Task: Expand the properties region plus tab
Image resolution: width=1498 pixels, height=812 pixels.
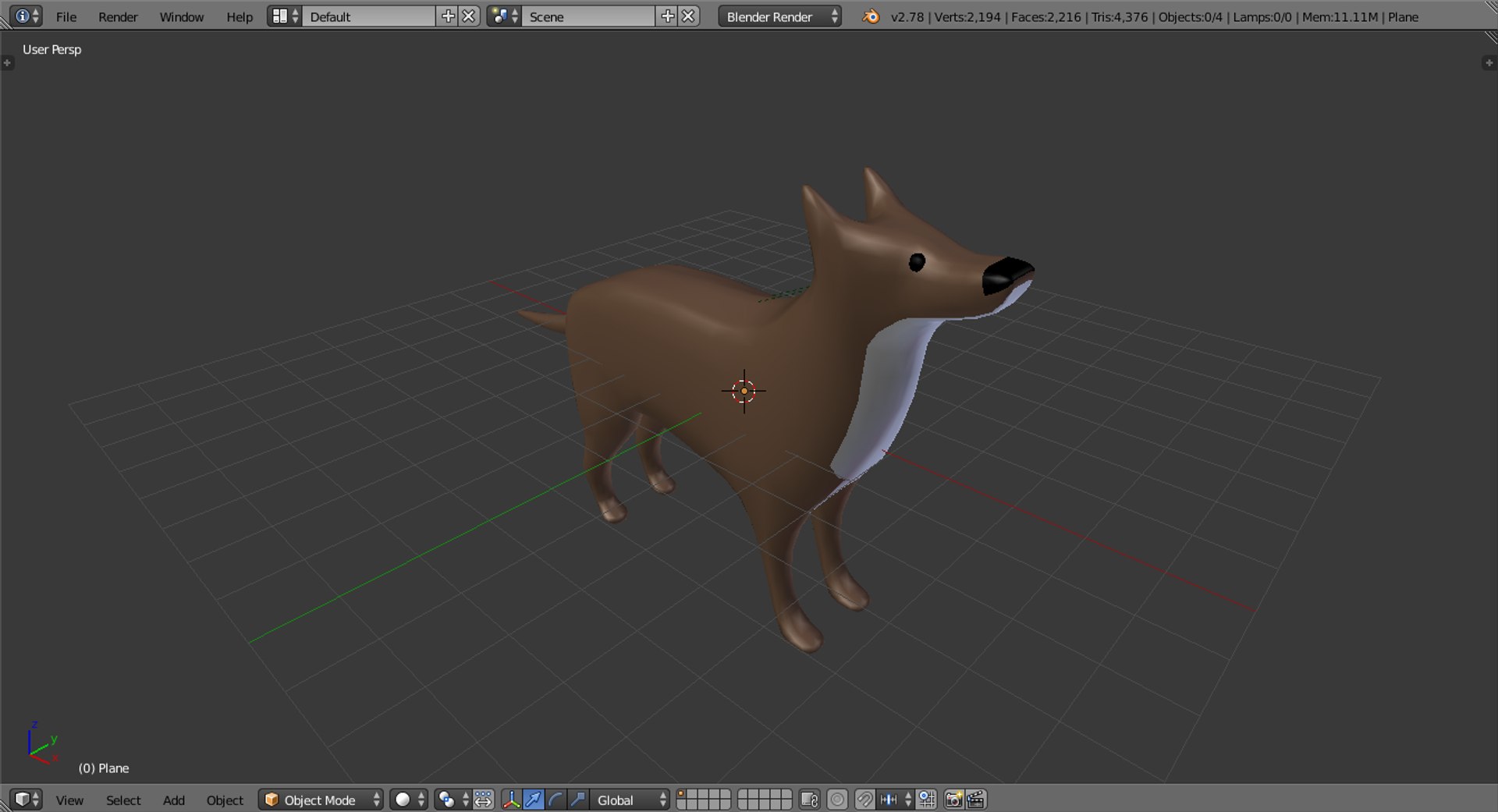Action: [1489, 63]
